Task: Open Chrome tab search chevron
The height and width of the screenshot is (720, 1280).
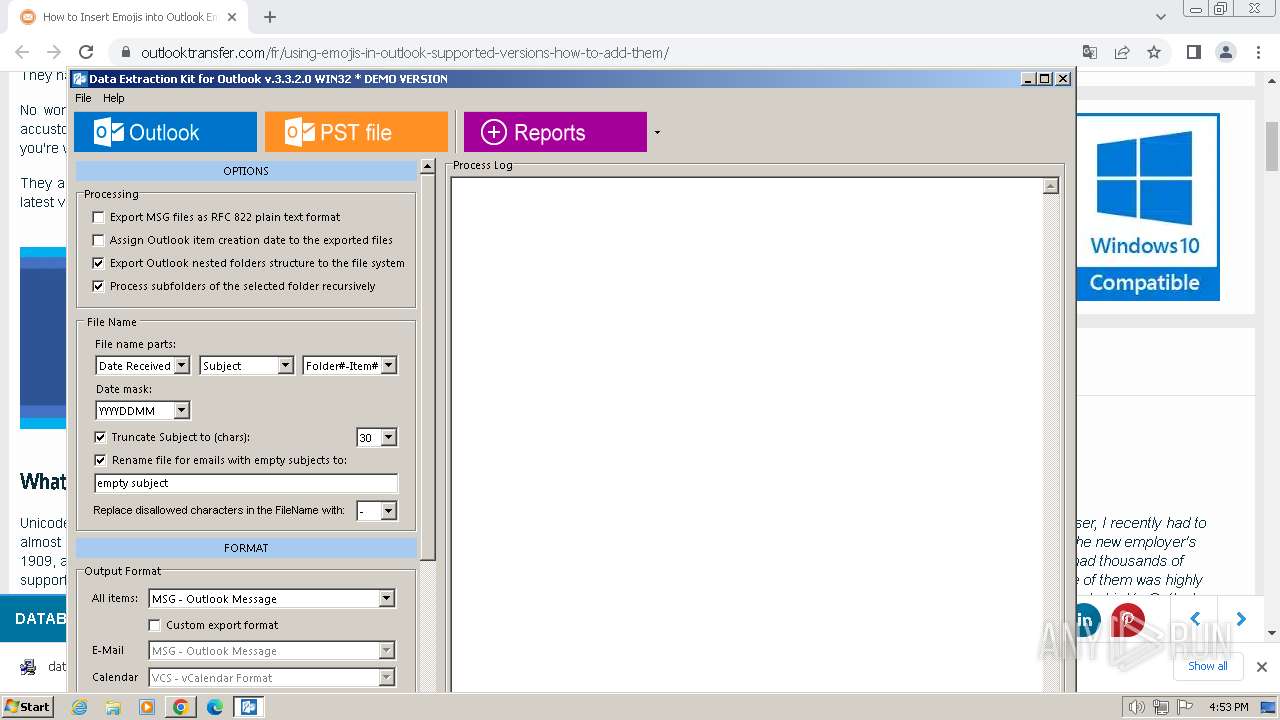Action: (x=1160, y=17)
